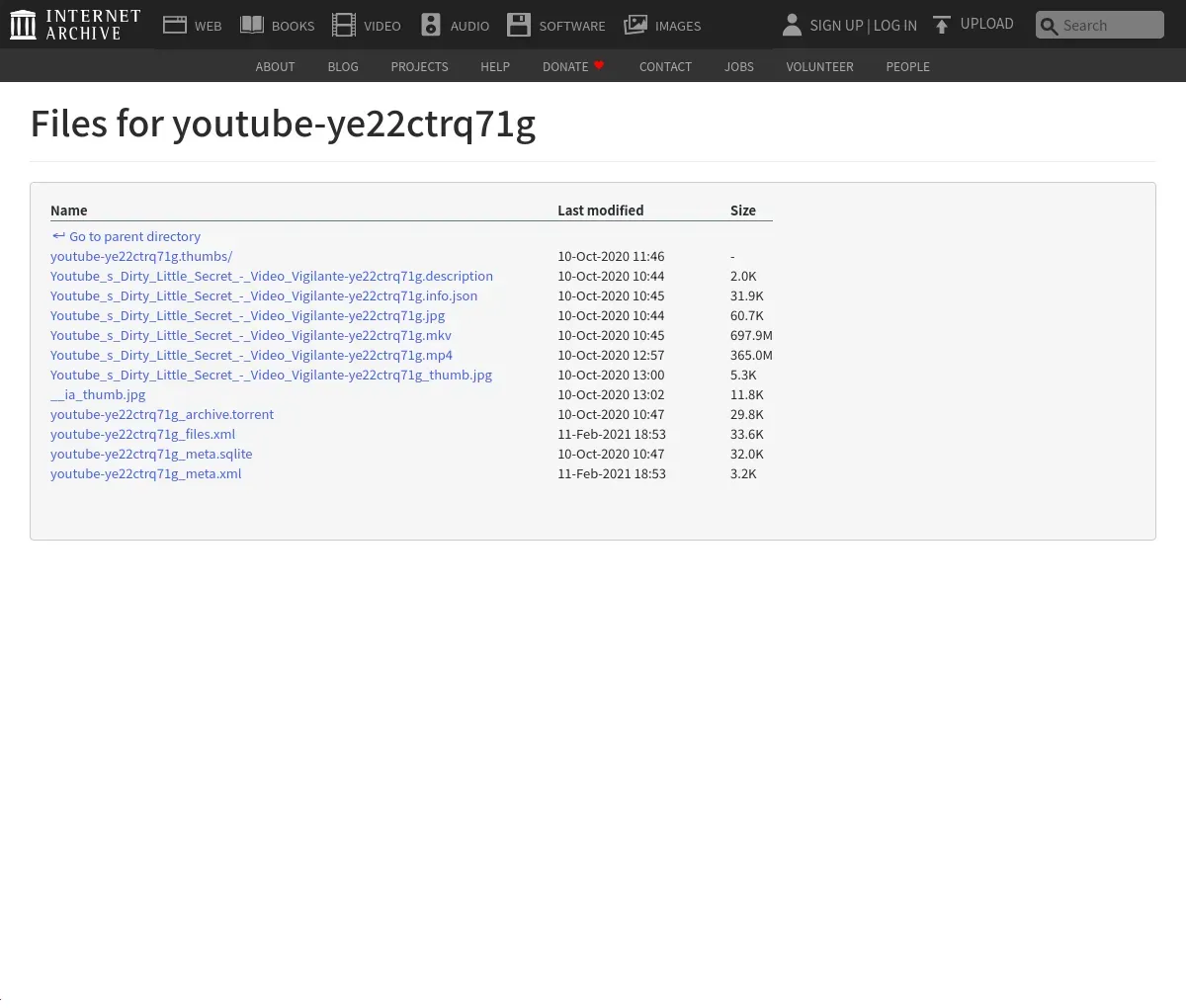1186x1008 pixels.
Task: Open the Web section icon
Action: [x=175, y=25]
